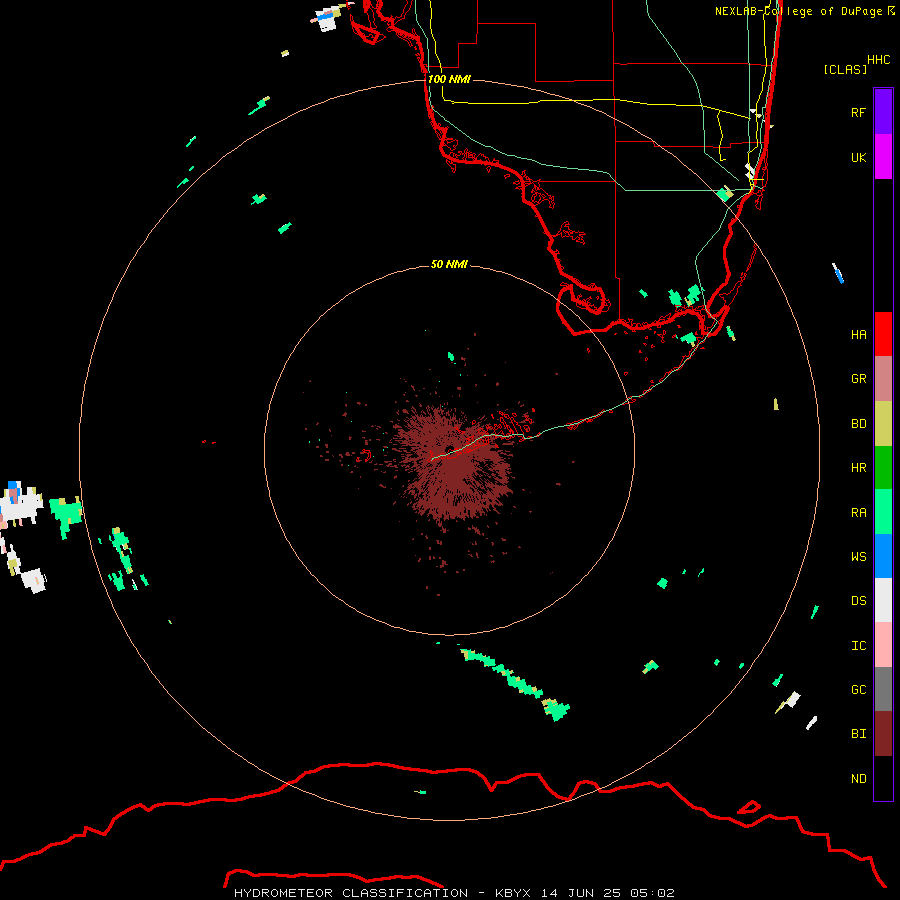The image size is (900, 900).
Task: Click the "GR" legend label
Action: click(859, 379)
